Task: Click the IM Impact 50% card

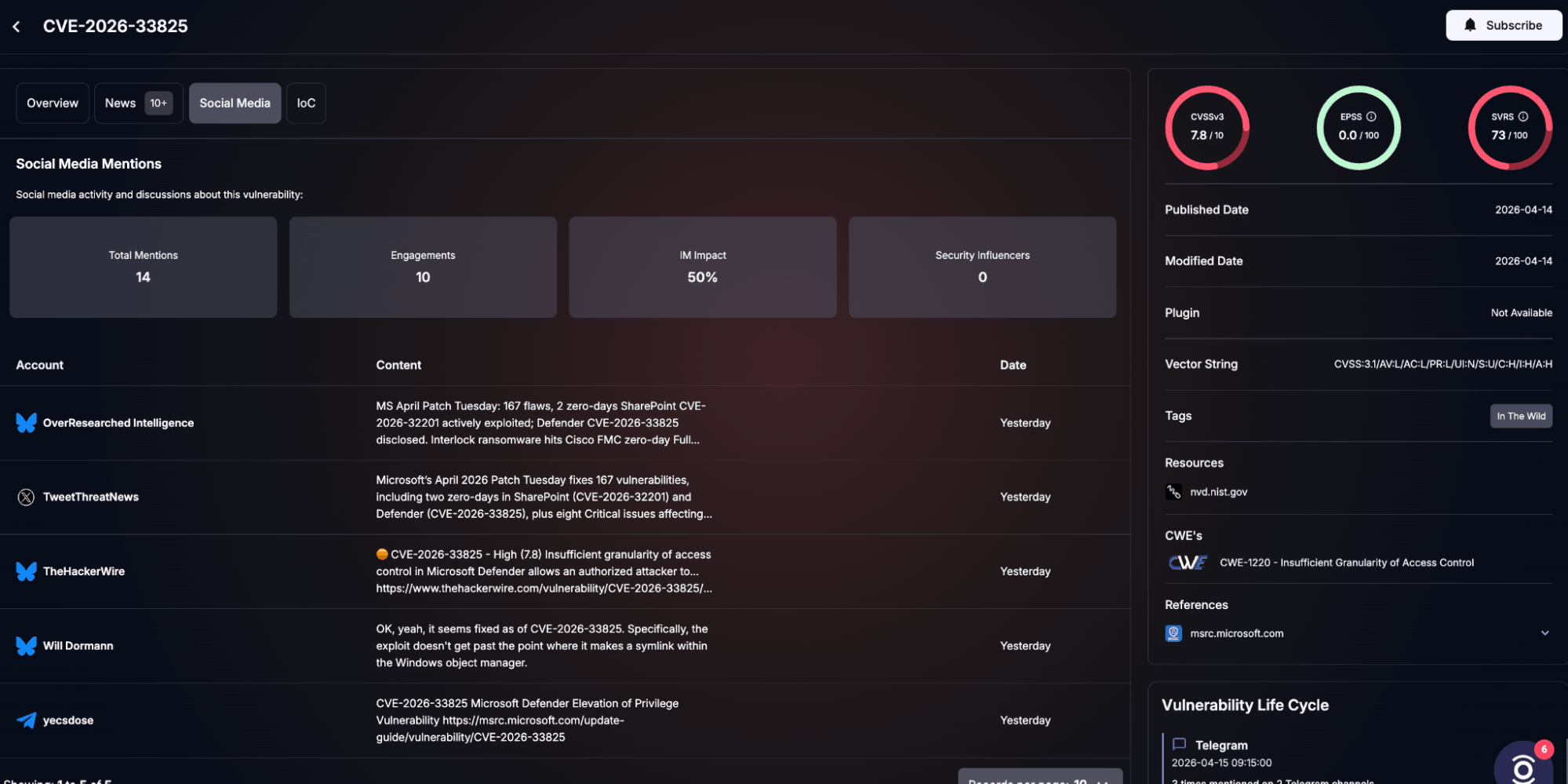Action: point(703,268)
